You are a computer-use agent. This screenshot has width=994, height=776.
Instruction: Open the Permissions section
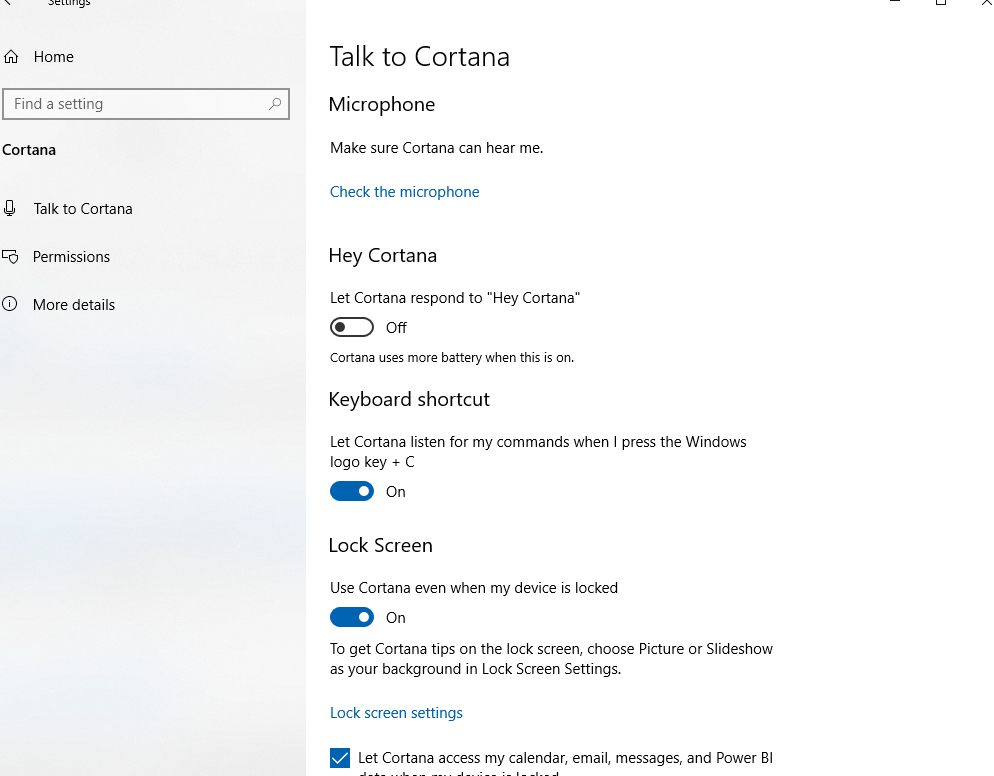(x=71, y=257)
